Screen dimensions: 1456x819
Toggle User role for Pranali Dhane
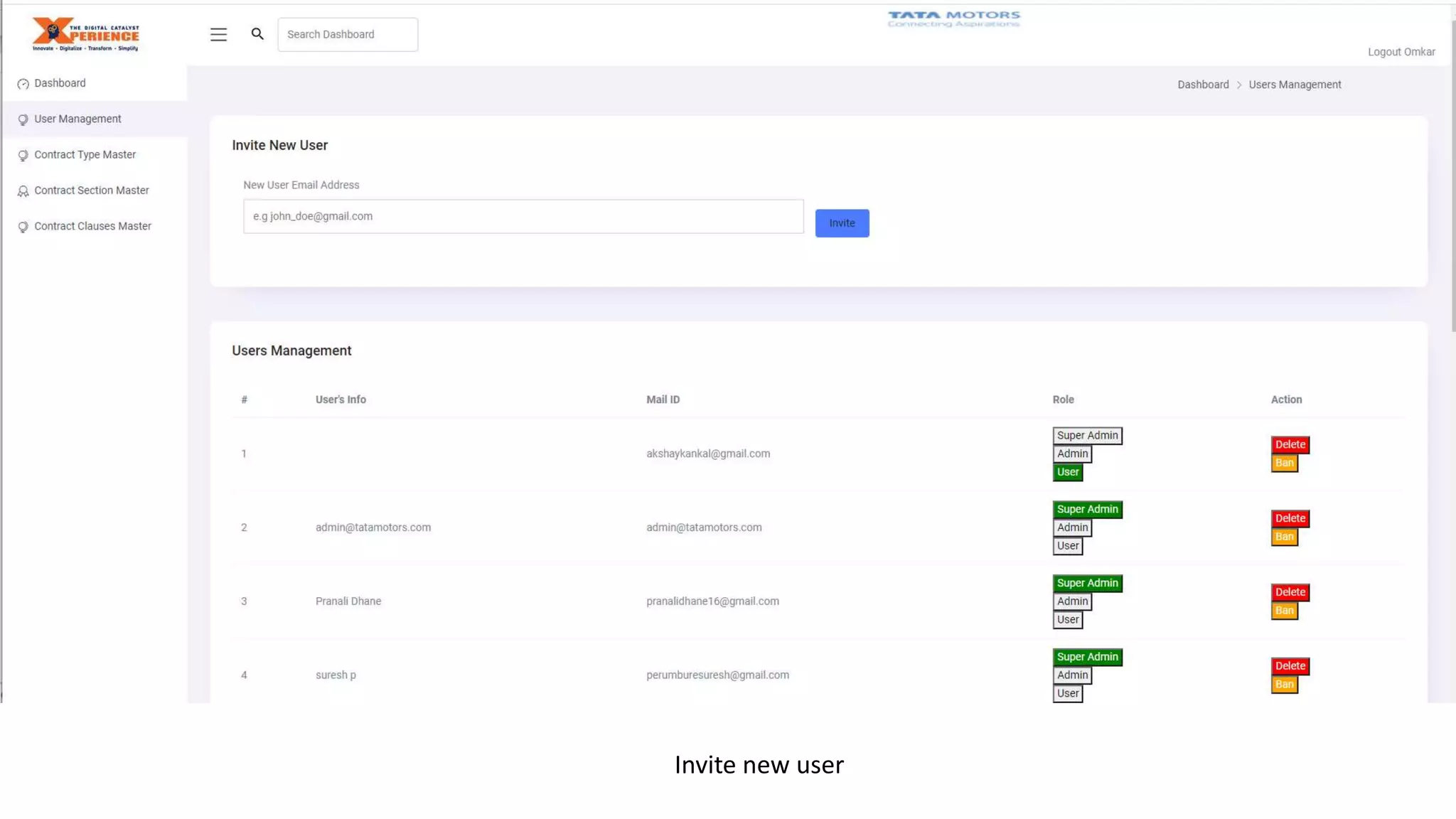[x=1067, y=620]
